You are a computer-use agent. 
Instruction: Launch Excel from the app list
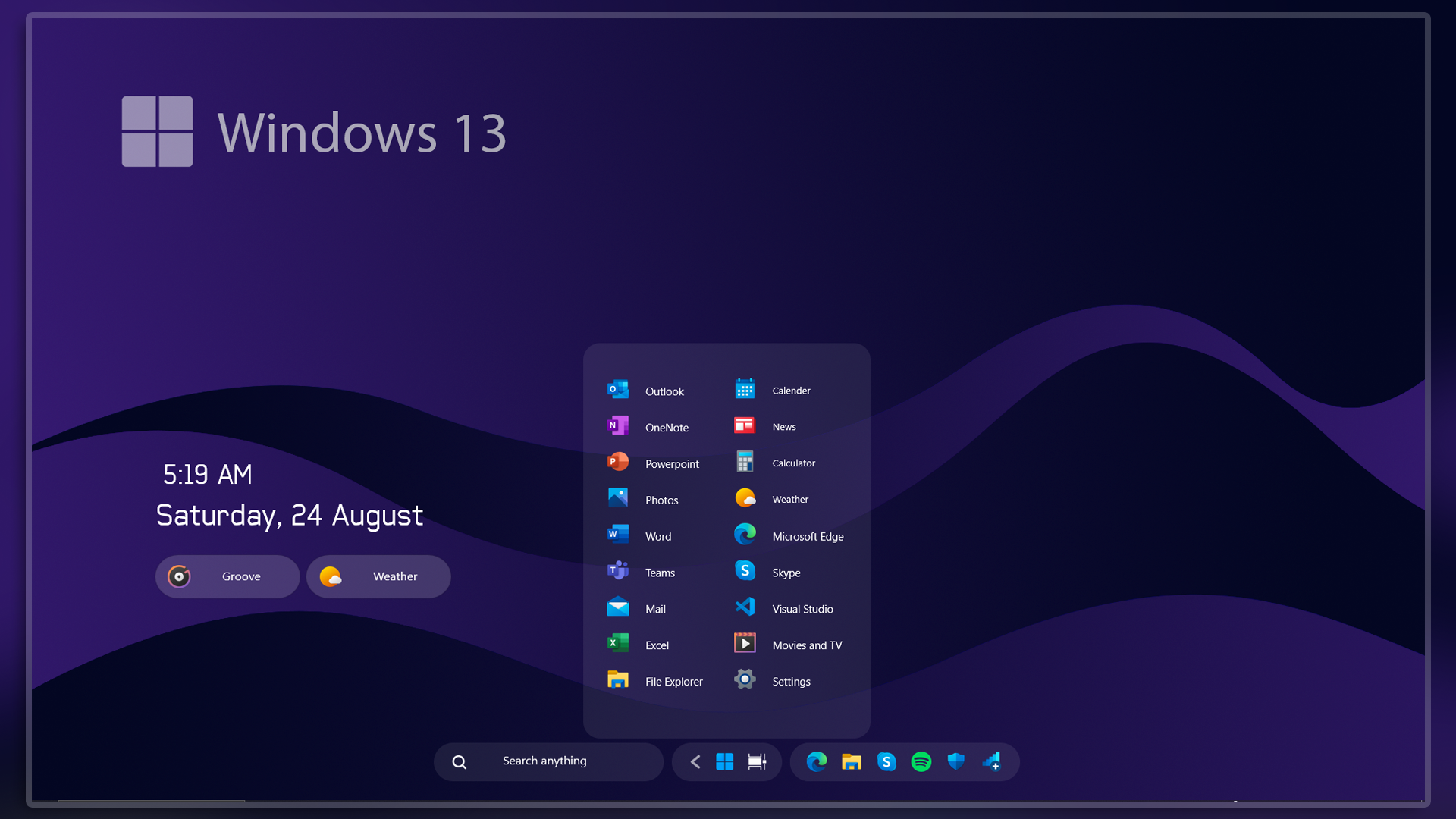[x=638, y=645]
